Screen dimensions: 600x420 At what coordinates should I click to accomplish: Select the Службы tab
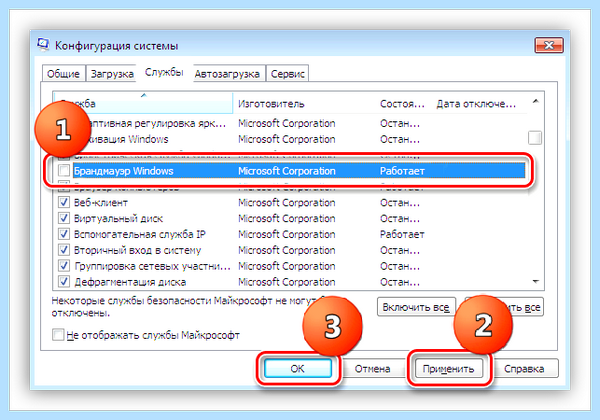click(x=164, y=72)
